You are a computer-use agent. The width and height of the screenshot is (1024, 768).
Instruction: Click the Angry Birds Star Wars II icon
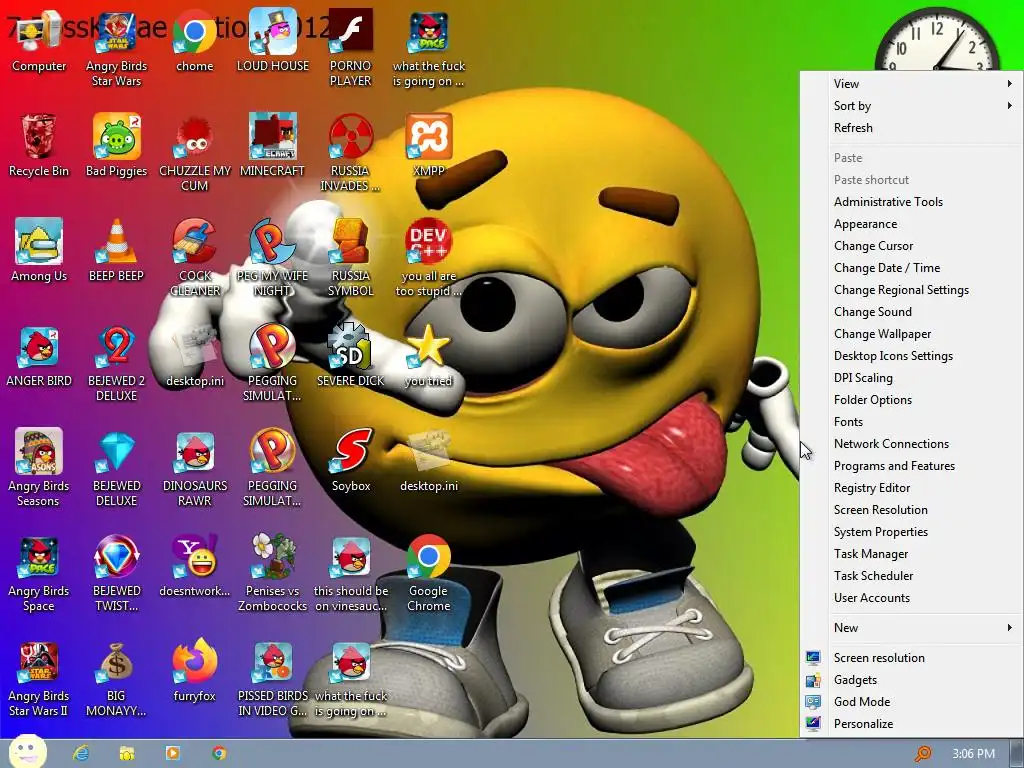coord(39,679)
